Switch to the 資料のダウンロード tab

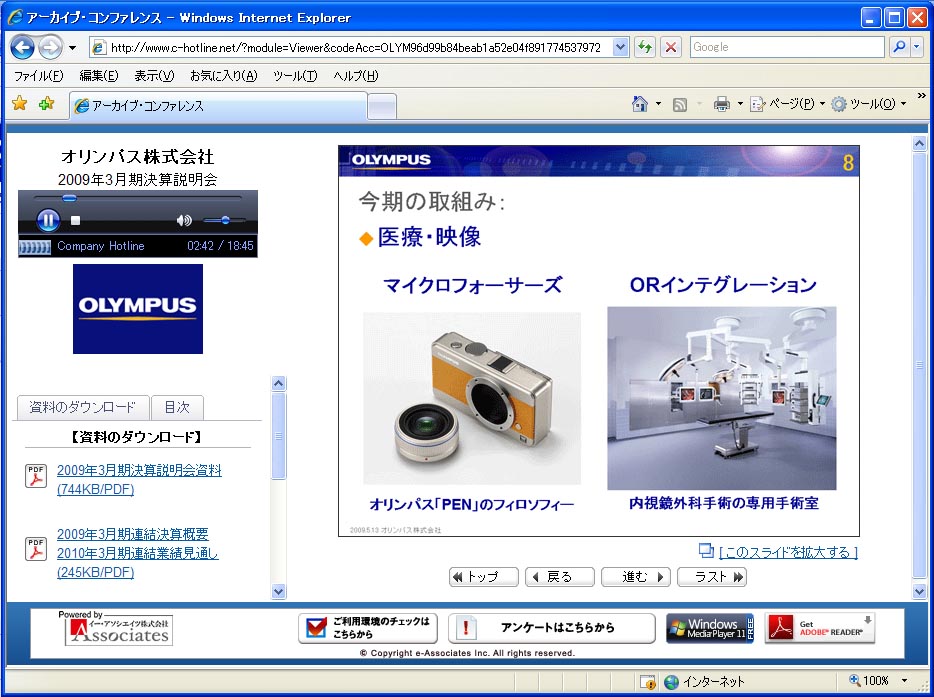pyautogui.click(x=82, y=407)
